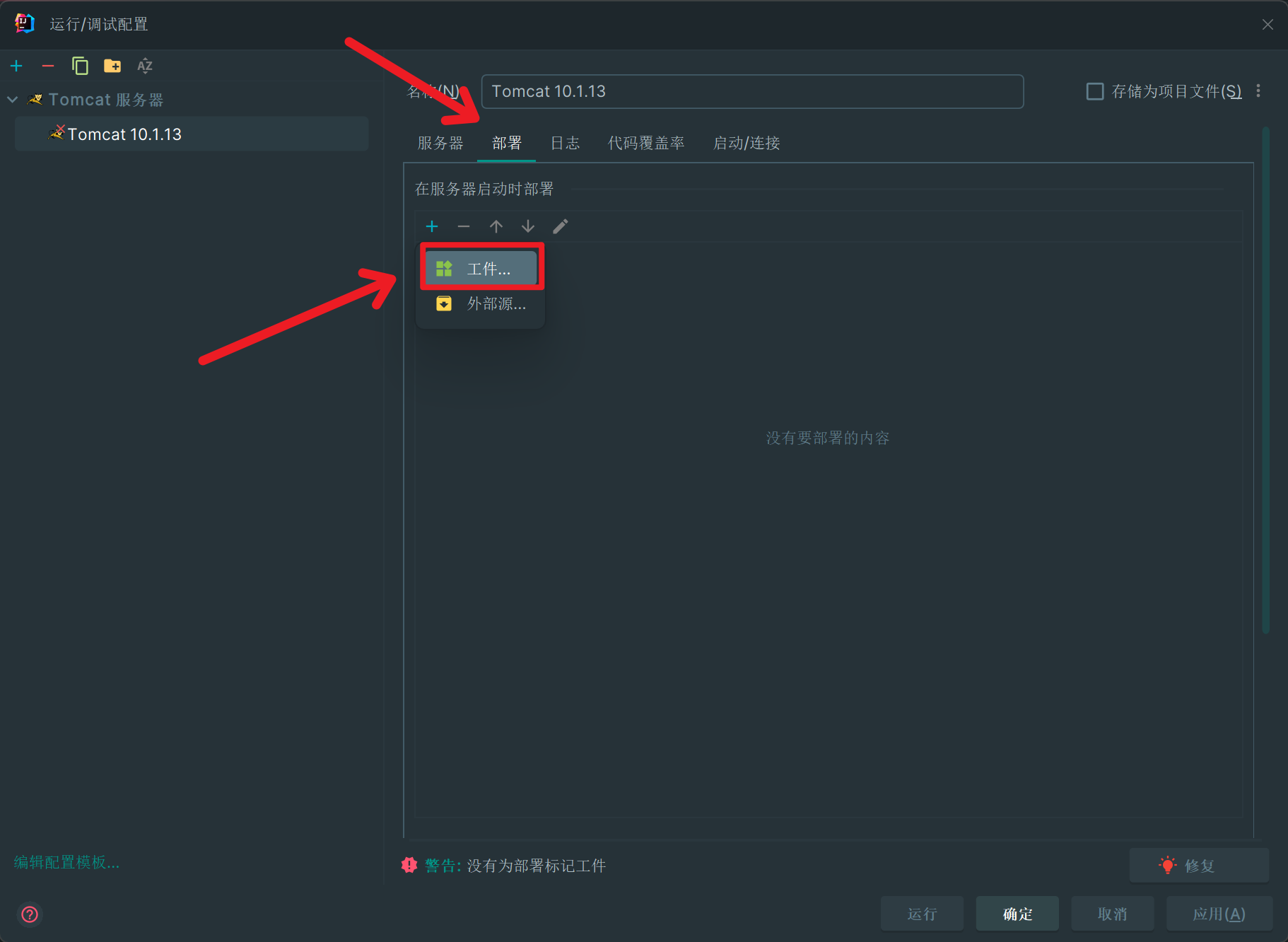Viewport: 1288px width, 942px height.
Task: Choose 外部源... from the popup menu
Action: pyautogui.click(x=481, y=303)
